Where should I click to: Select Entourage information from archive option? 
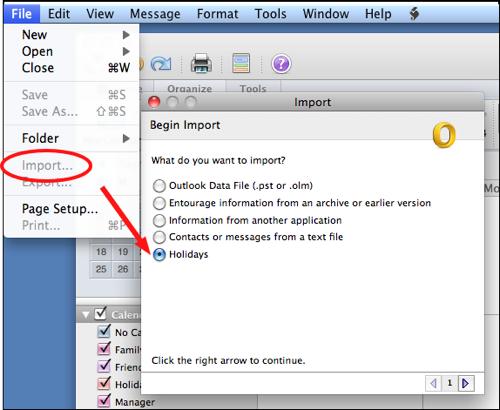pyautogui.click(x=159, y=203)
